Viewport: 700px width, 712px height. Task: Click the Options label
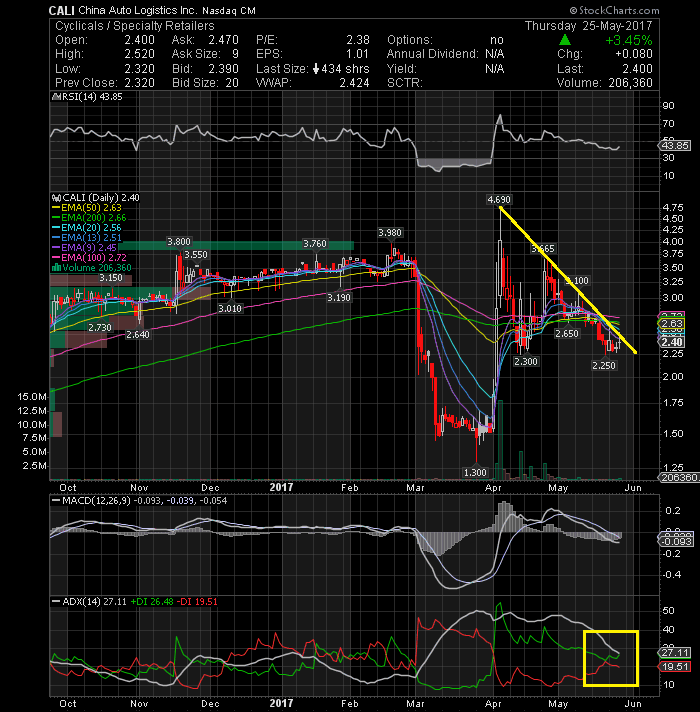point(409,40)
